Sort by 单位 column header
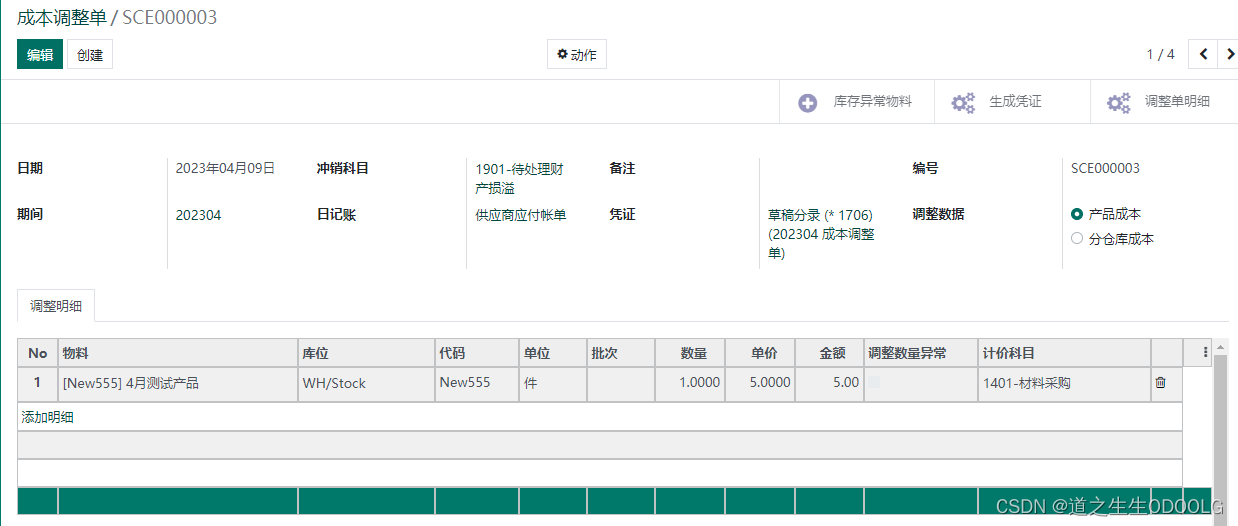 (x=553, y=353)
